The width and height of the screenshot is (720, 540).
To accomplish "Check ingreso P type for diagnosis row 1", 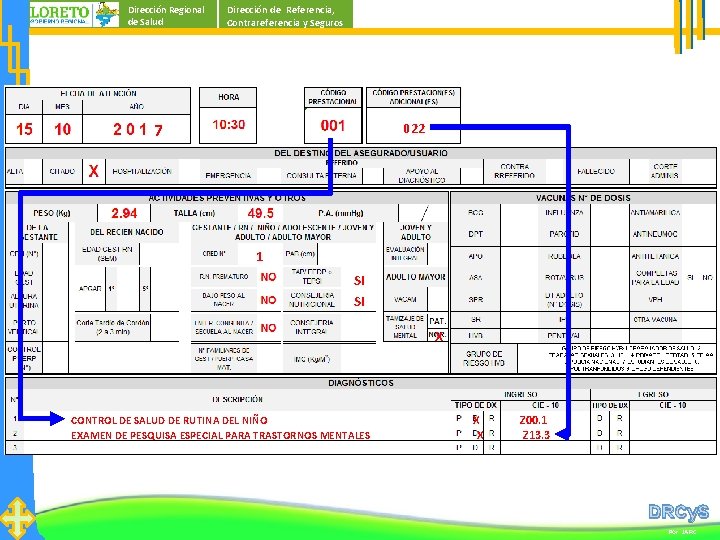I will tap(459, 418).
